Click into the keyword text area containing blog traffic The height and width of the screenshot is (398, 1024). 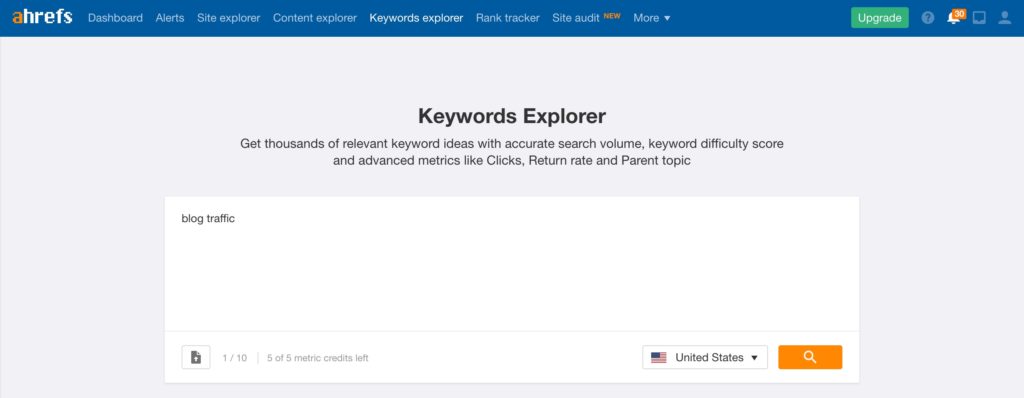pyautogui.click(x=511, y=264)
